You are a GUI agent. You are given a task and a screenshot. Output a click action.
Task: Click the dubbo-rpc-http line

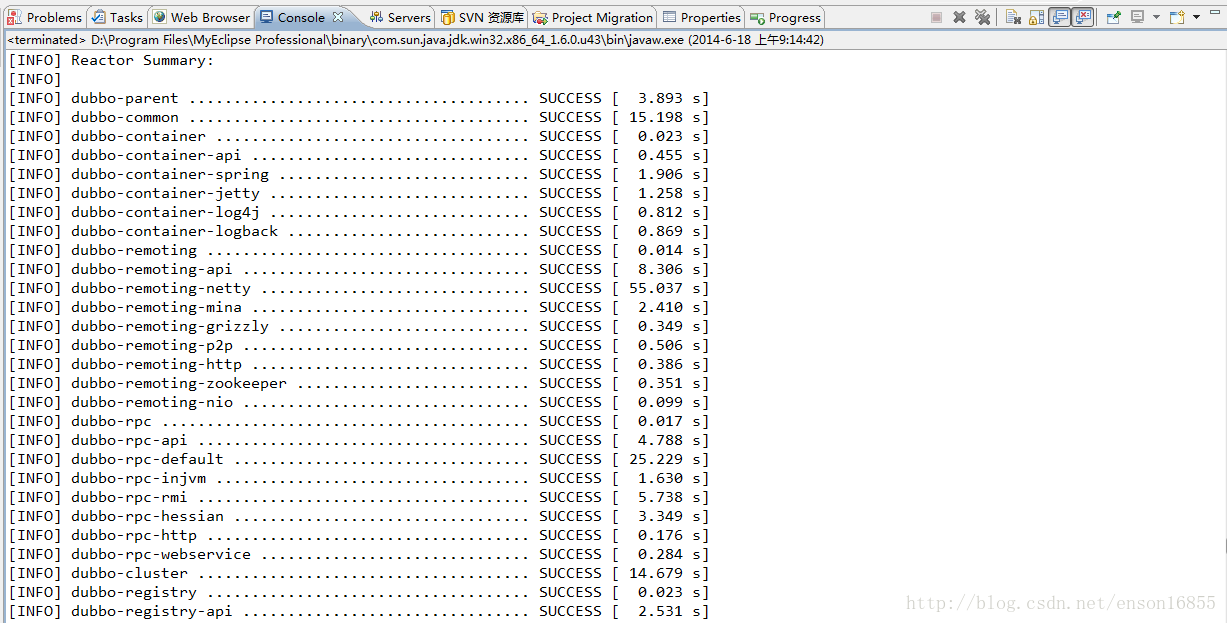pyautogui.click(x=359, y=535)
